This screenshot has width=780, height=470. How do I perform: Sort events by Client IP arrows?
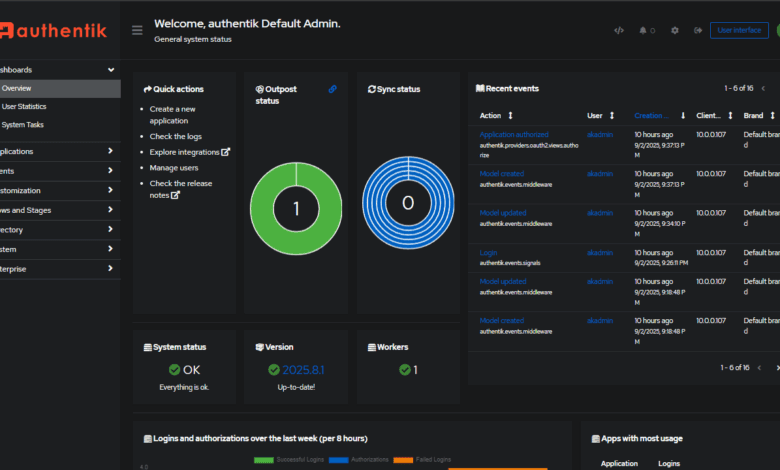(730, 115)
